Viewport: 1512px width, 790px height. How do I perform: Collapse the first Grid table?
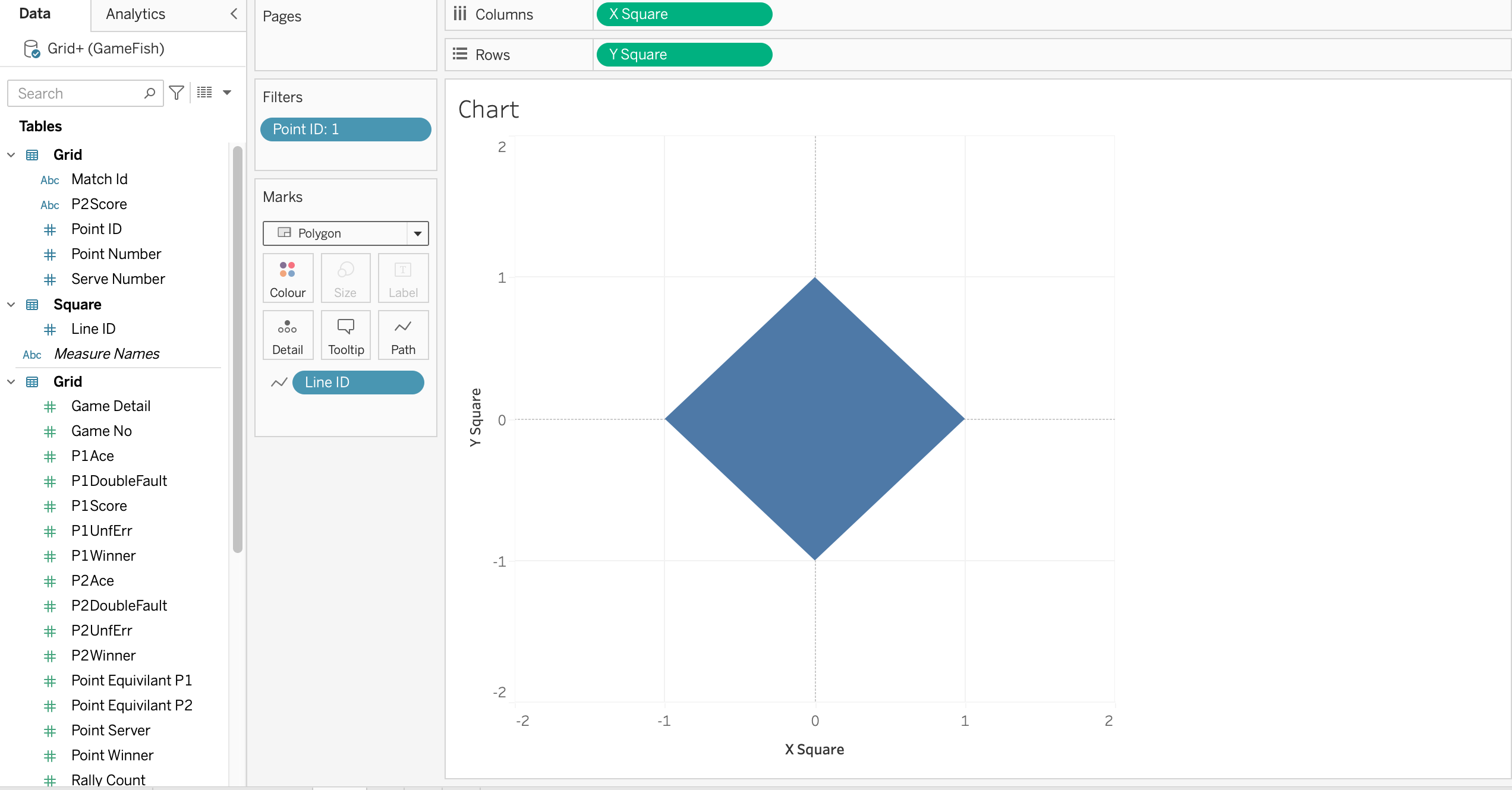(11, 155)
